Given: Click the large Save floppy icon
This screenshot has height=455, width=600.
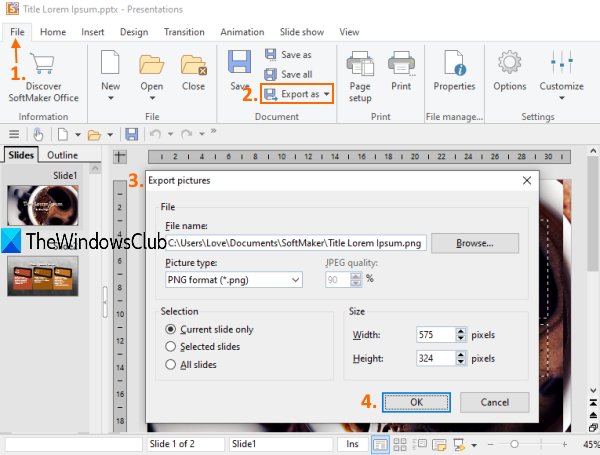Looking at the screenshot, I should tap(240, 62).
